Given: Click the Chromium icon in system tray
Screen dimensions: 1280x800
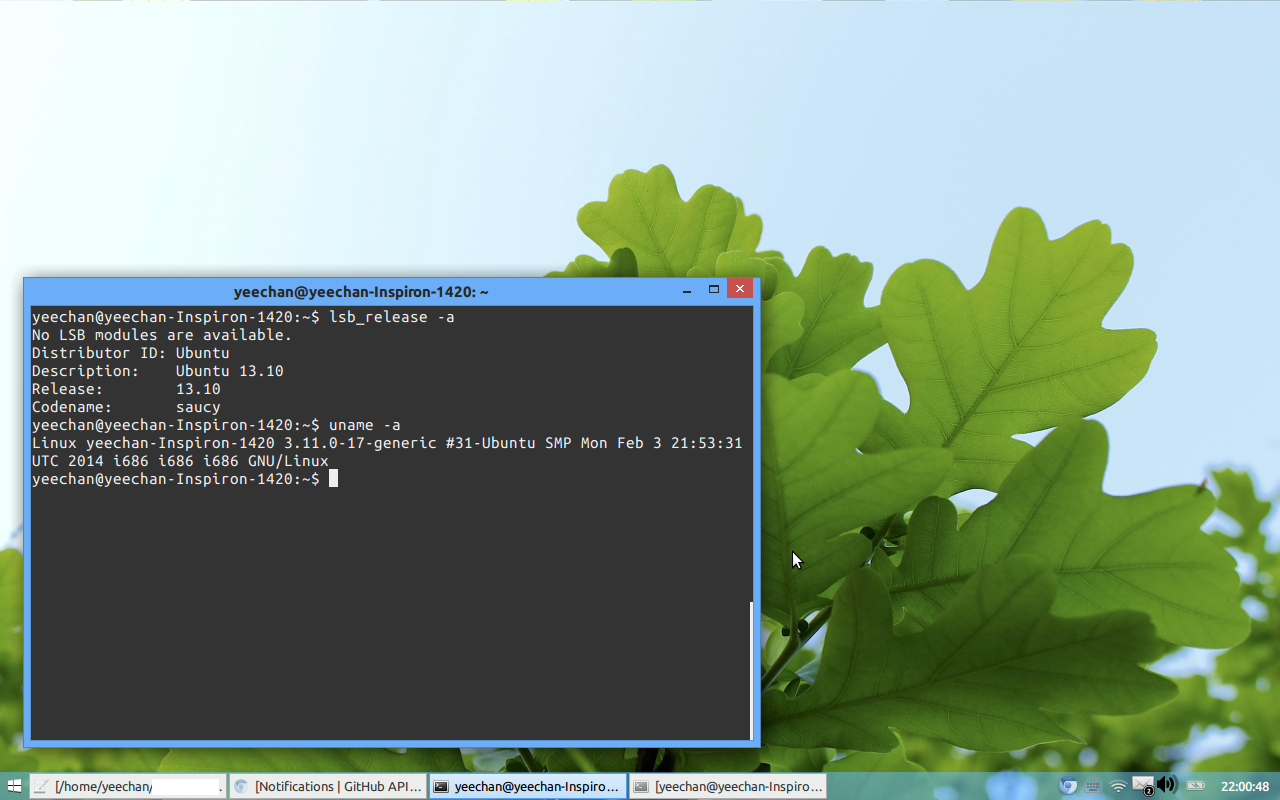Looking at the screenshot, I should (x=1068, y=786).
